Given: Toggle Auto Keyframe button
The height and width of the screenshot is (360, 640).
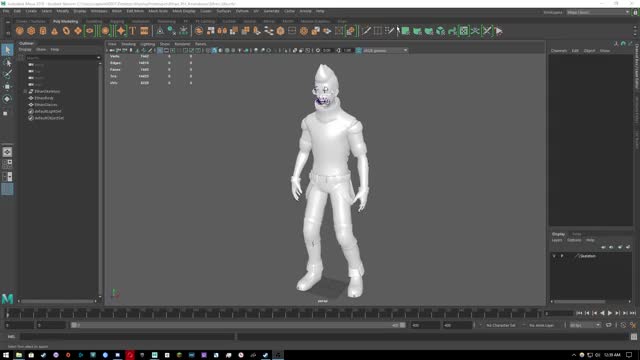Looking at the screenshot, I should 623,325.
